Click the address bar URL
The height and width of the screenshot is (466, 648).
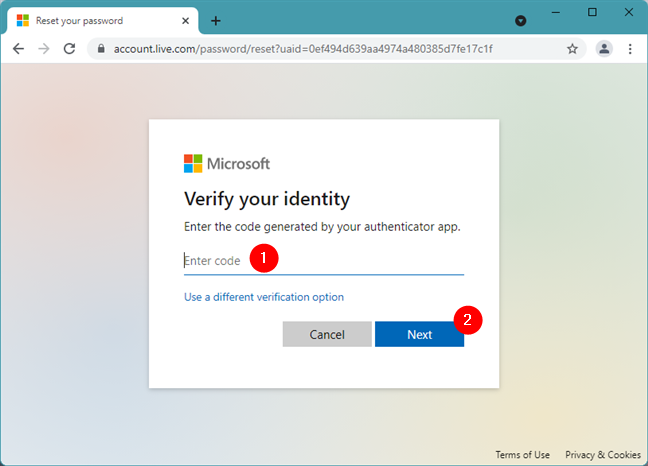[x=303, y=49]
